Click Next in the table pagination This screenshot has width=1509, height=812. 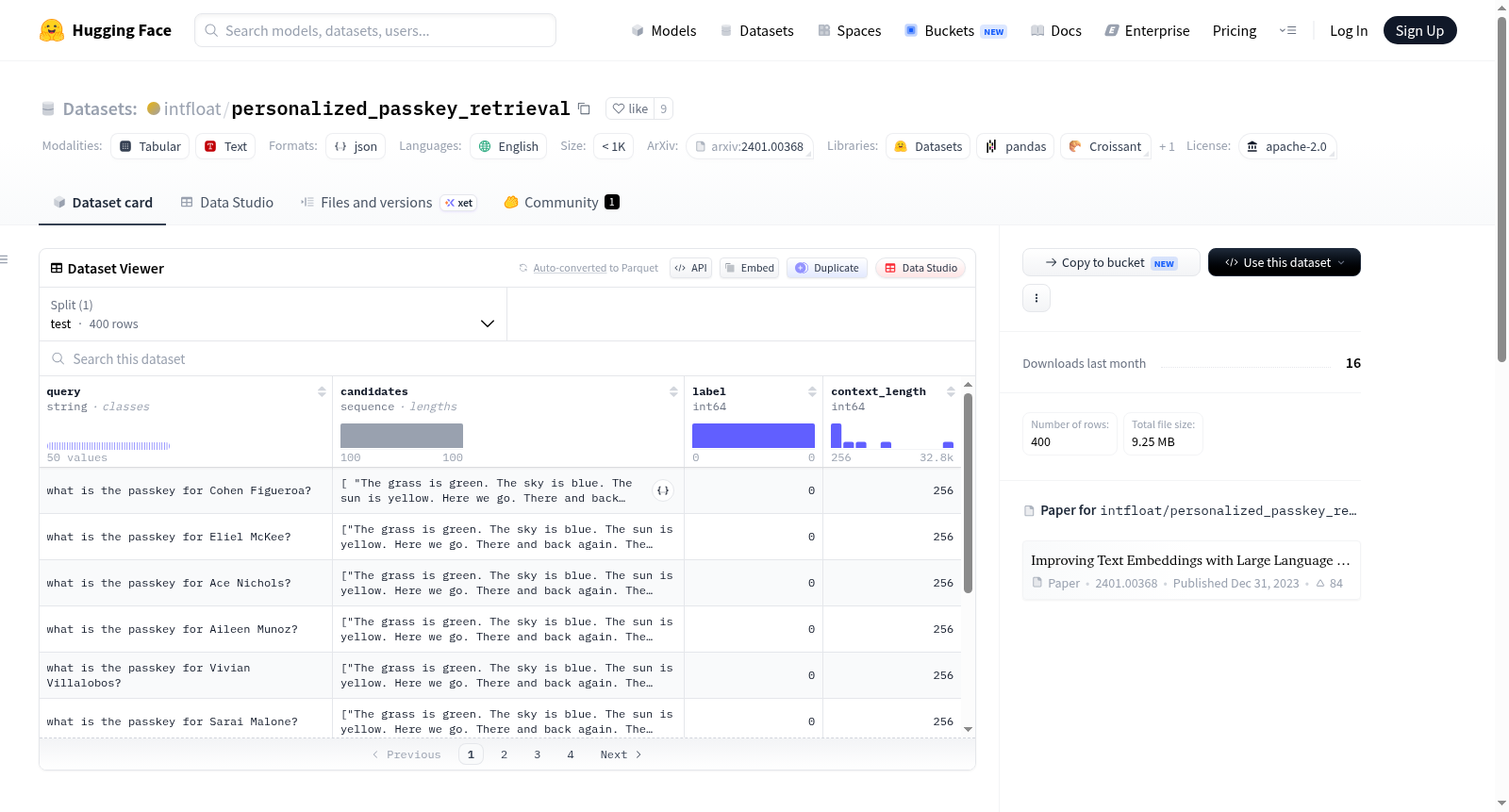click(621, 754)
